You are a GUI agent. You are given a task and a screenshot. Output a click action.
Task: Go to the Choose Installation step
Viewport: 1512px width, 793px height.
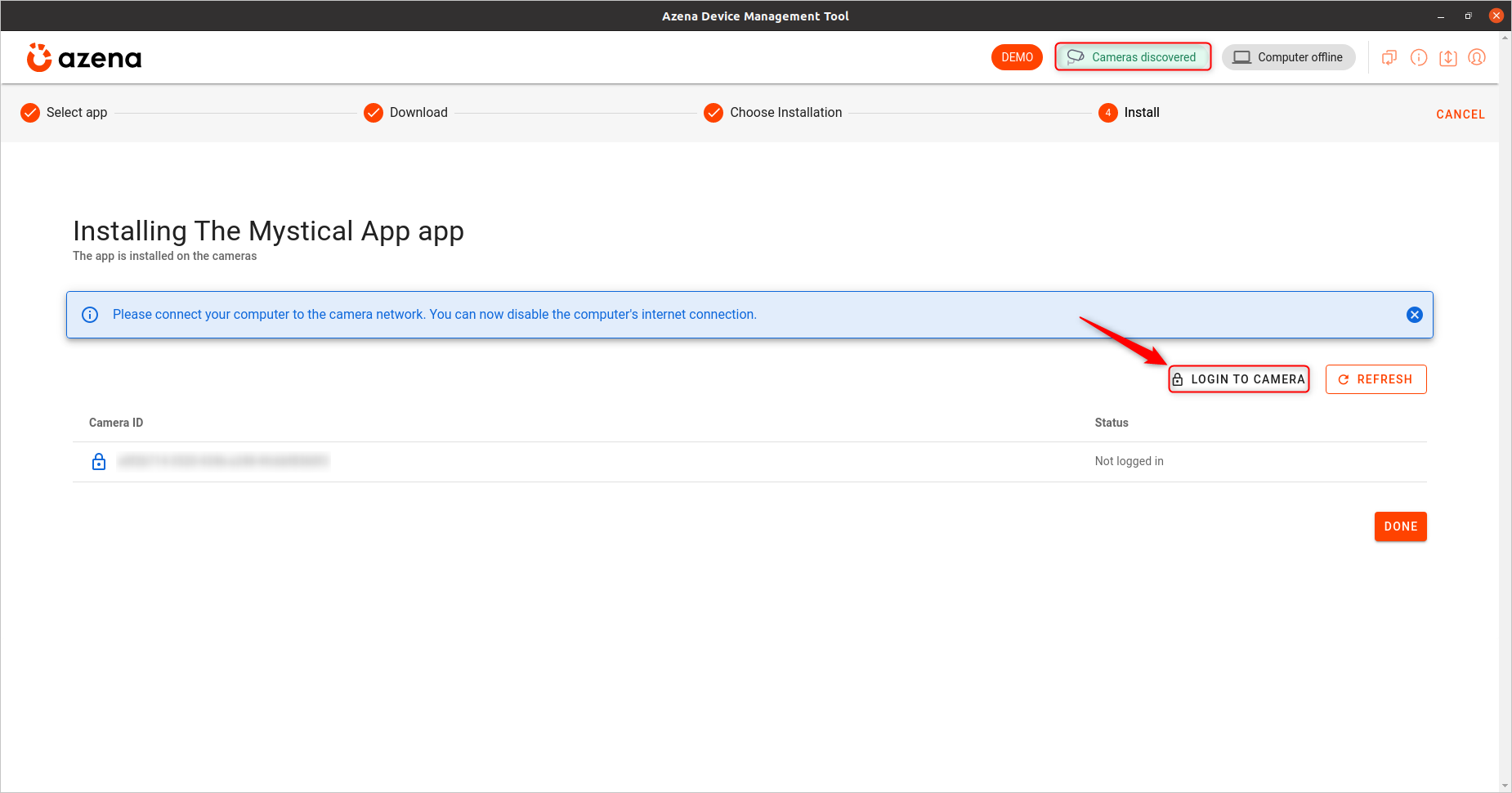coord(773,113)
